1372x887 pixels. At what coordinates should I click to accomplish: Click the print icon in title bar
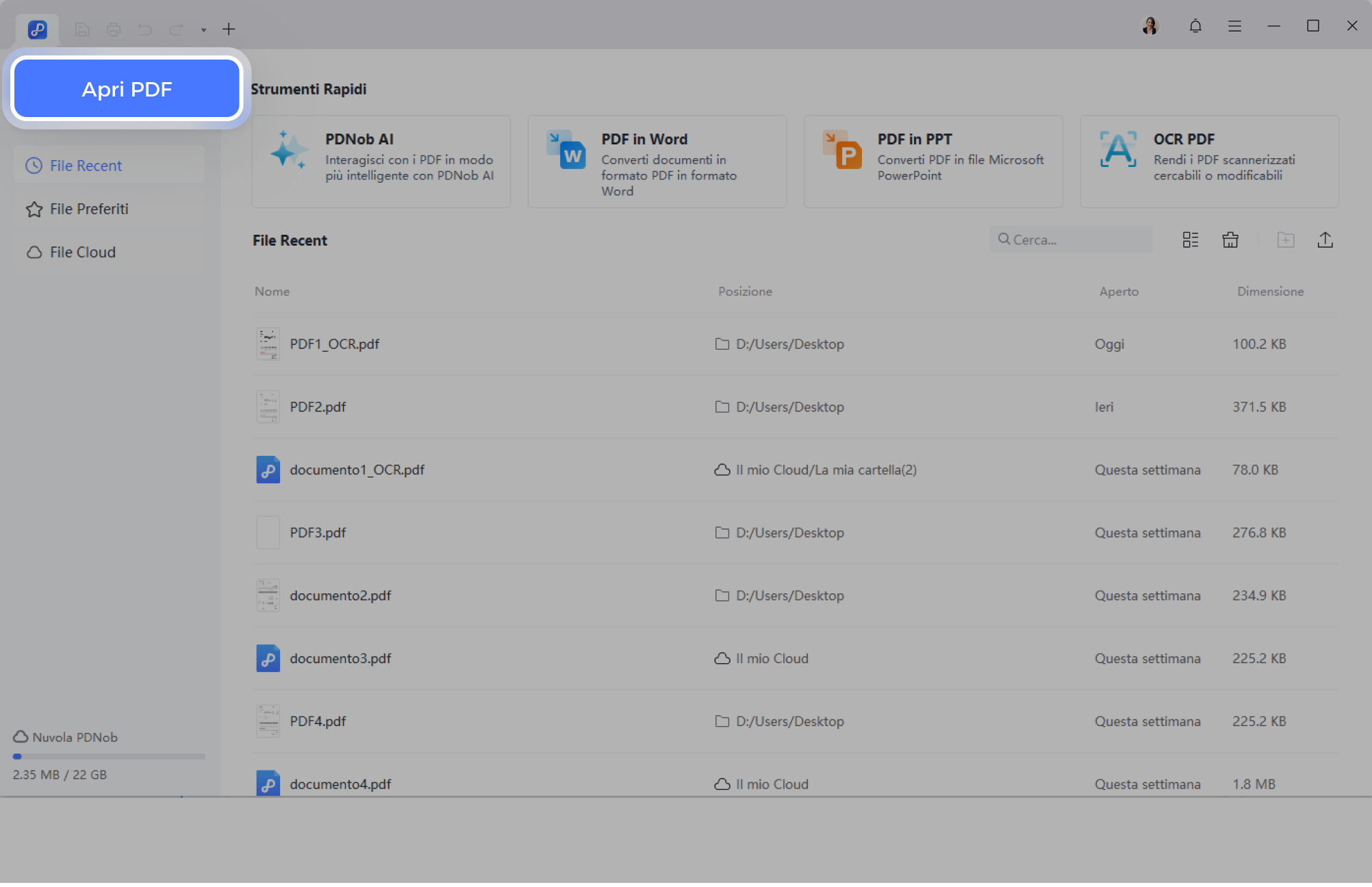pos(114,29)
